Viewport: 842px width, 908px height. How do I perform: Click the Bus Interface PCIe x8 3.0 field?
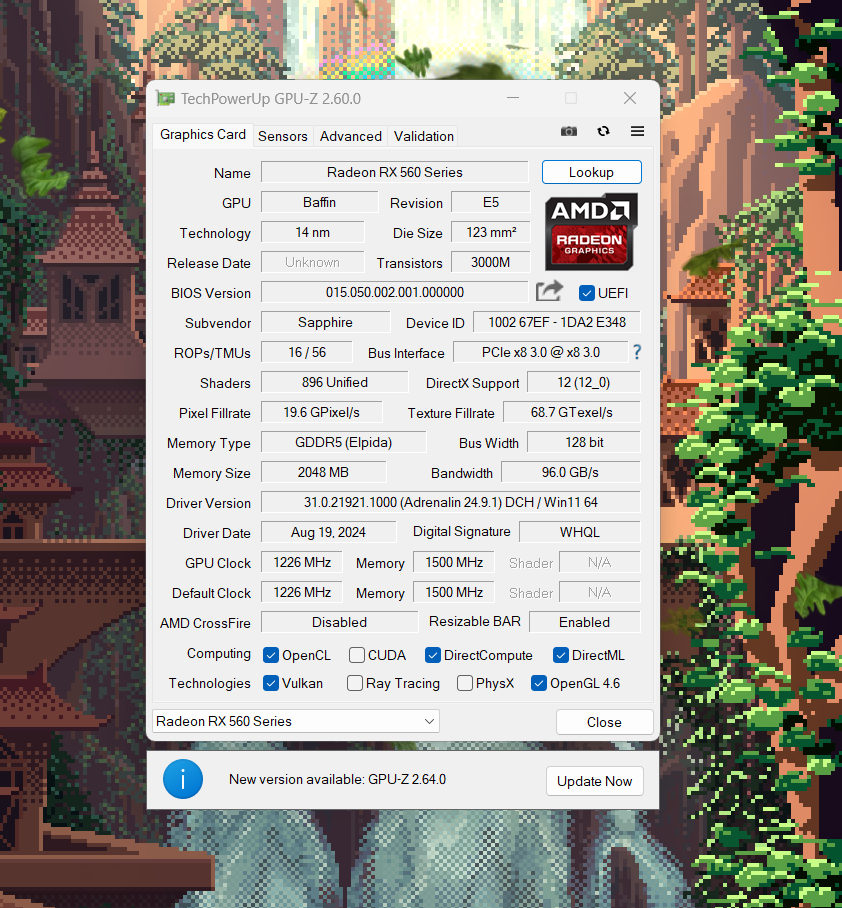click(540, 352)
